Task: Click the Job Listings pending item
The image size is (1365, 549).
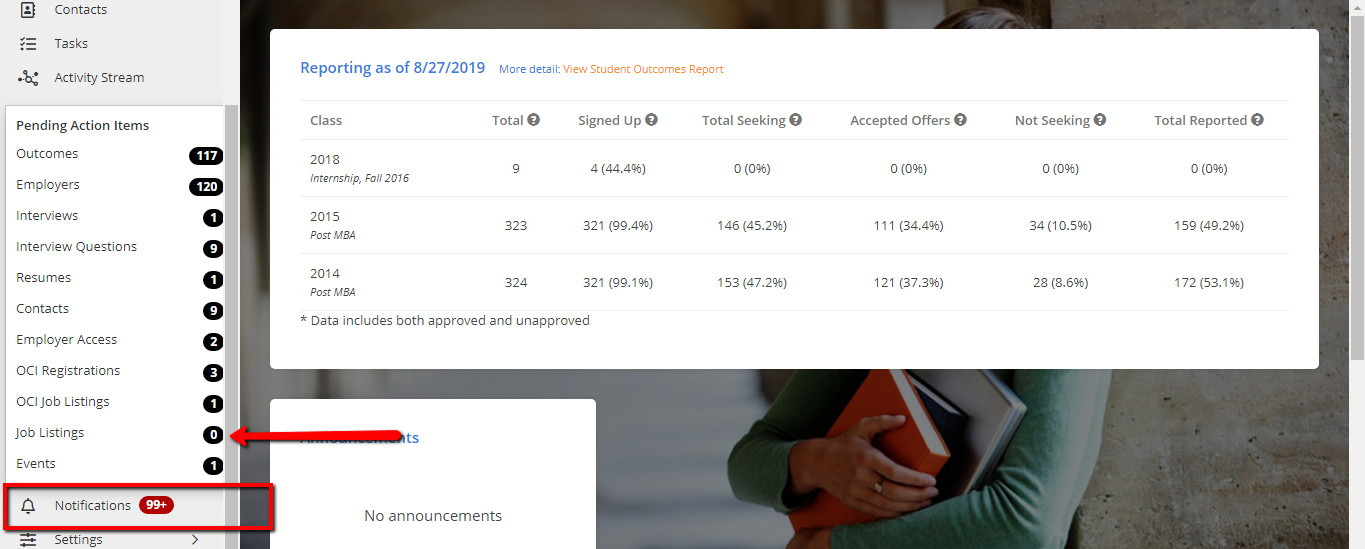Action: (x=50, y=433)
